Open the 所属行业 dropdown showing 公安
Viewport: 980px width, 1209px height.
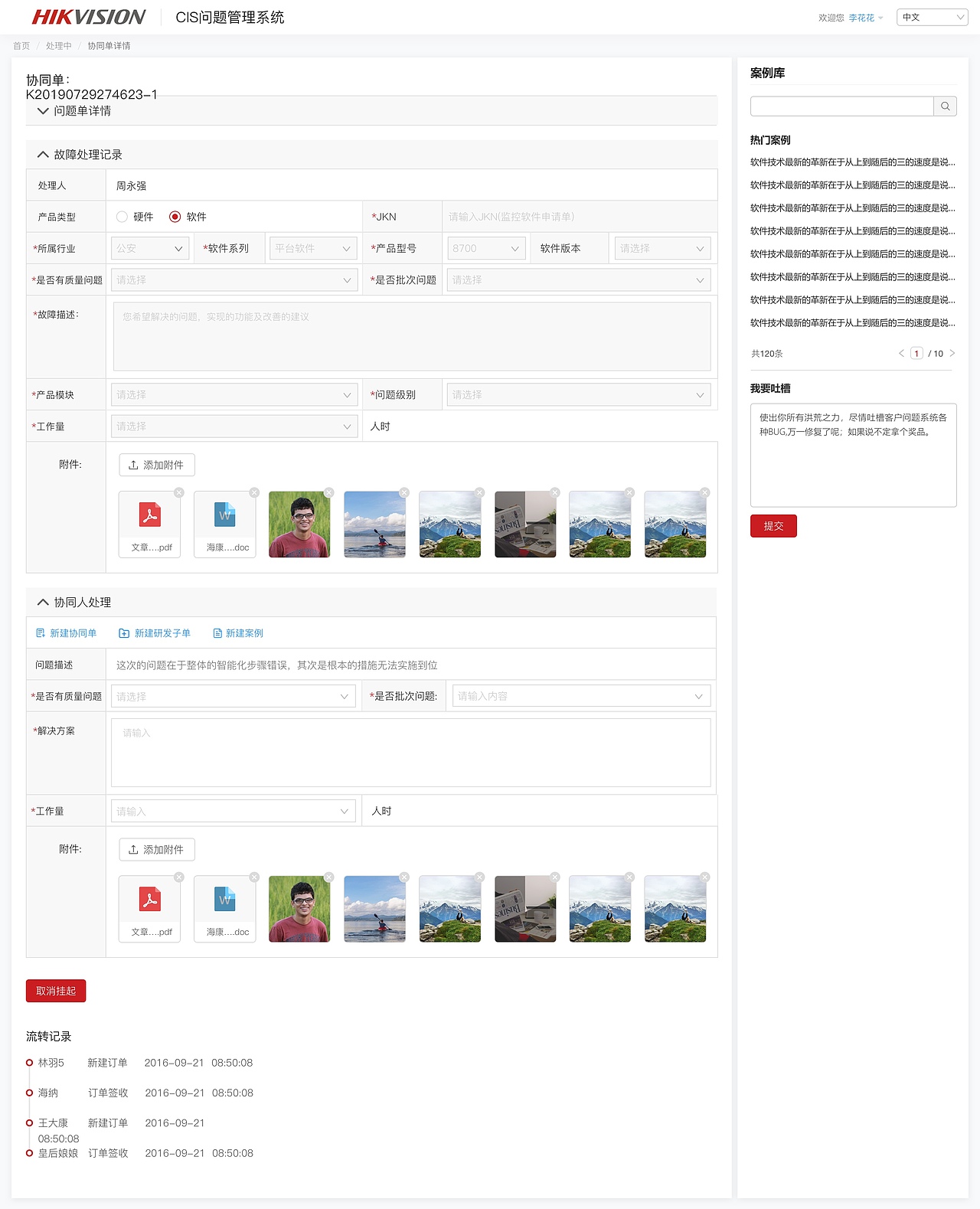(x=150, y=248)
